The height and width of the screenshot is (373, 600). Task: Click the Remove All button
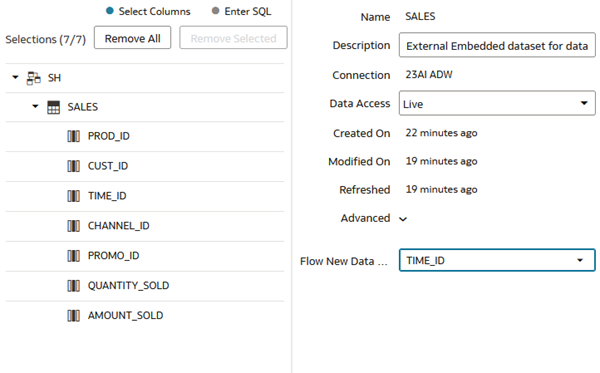pyautogui.click(x=132, y=38)
